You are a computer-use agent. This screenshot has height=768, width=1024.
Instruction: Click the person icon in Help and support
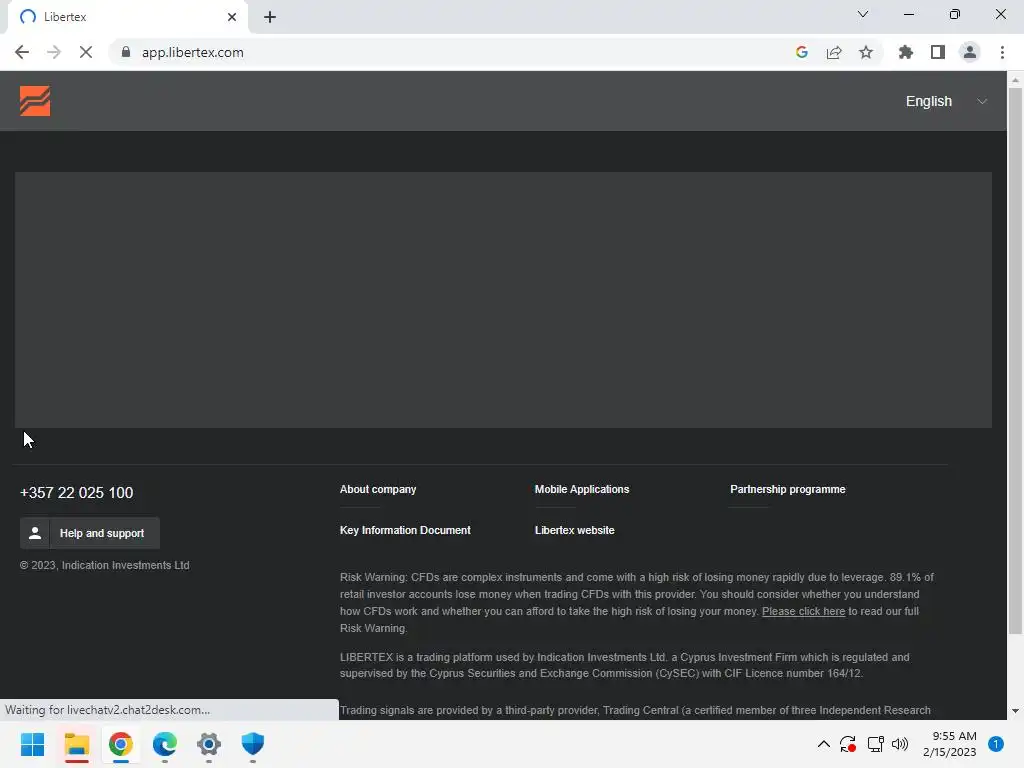pos(35,533)
